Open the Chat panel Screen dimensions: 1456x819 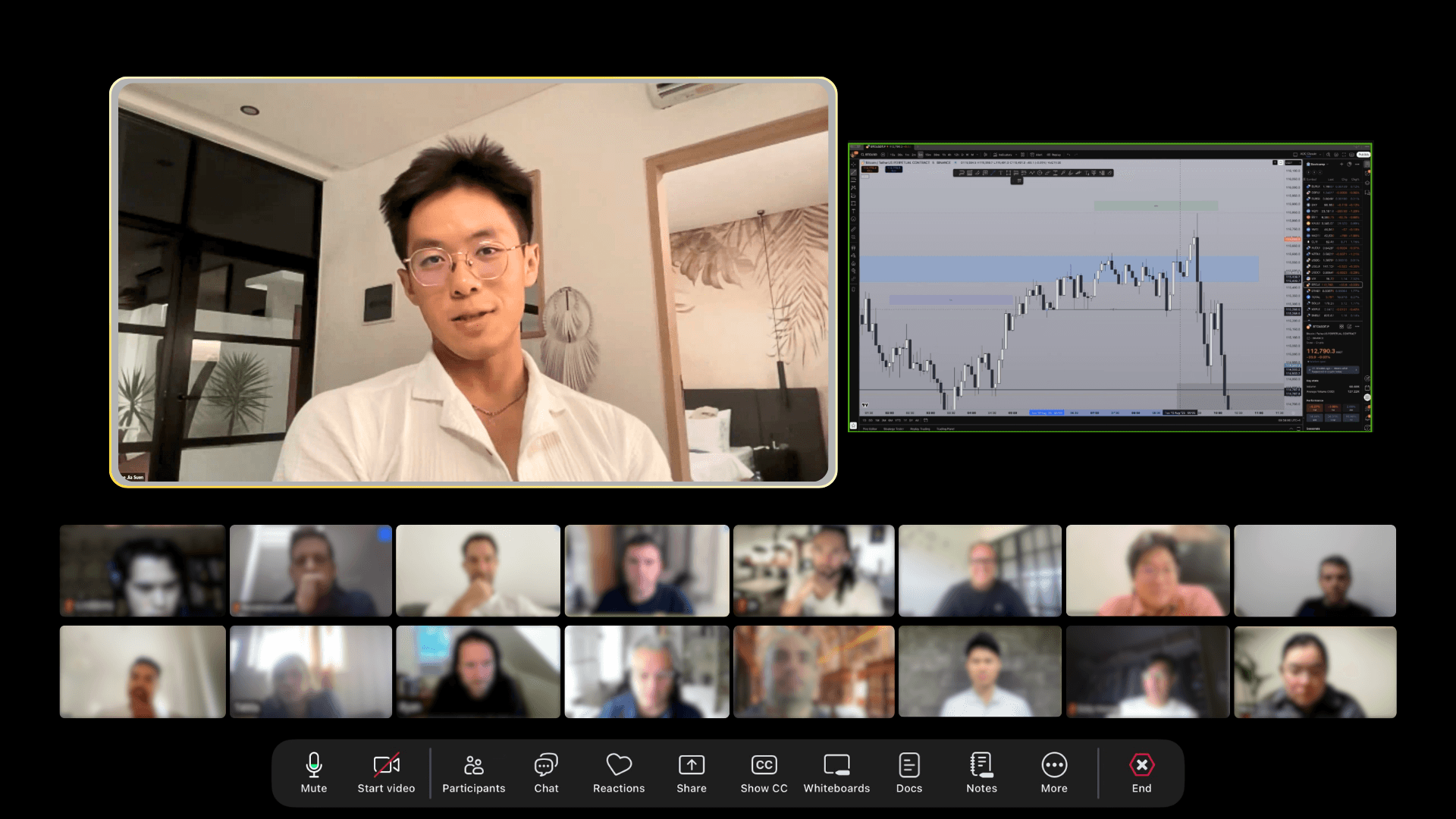coord(546,773)
